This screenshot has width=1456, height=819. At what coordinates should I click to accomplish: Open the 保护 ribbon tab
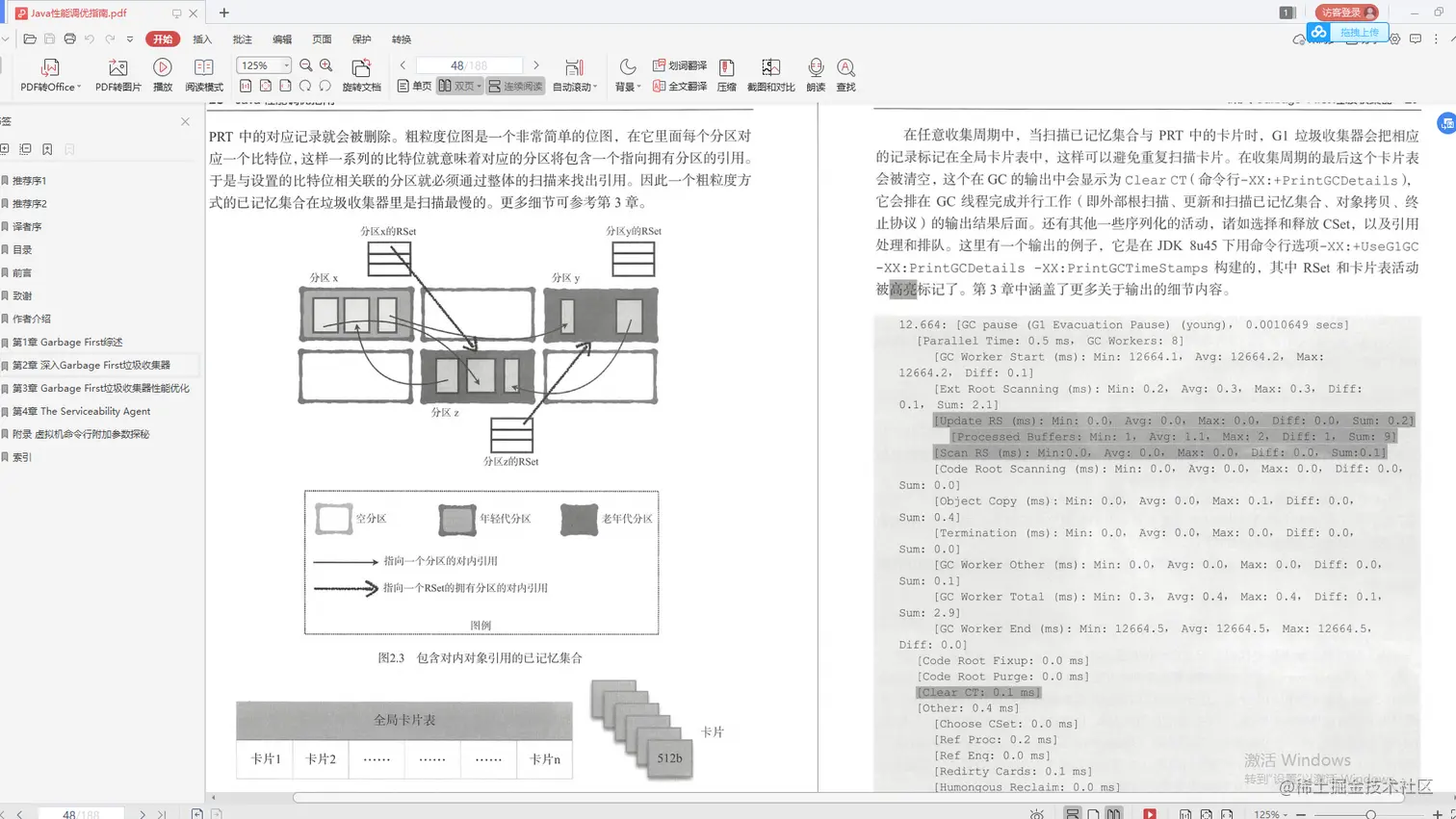pos(361,39)
